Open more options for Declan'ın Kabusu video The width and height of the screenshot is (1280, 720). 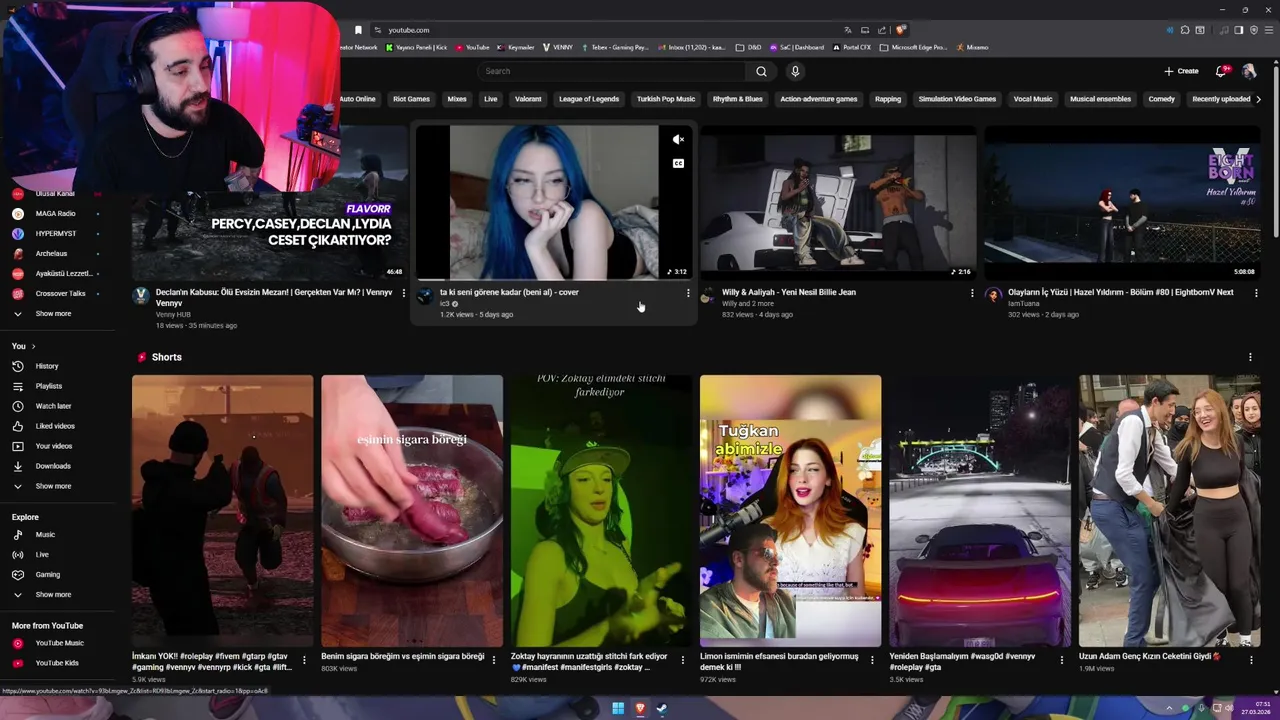(403, 293)
